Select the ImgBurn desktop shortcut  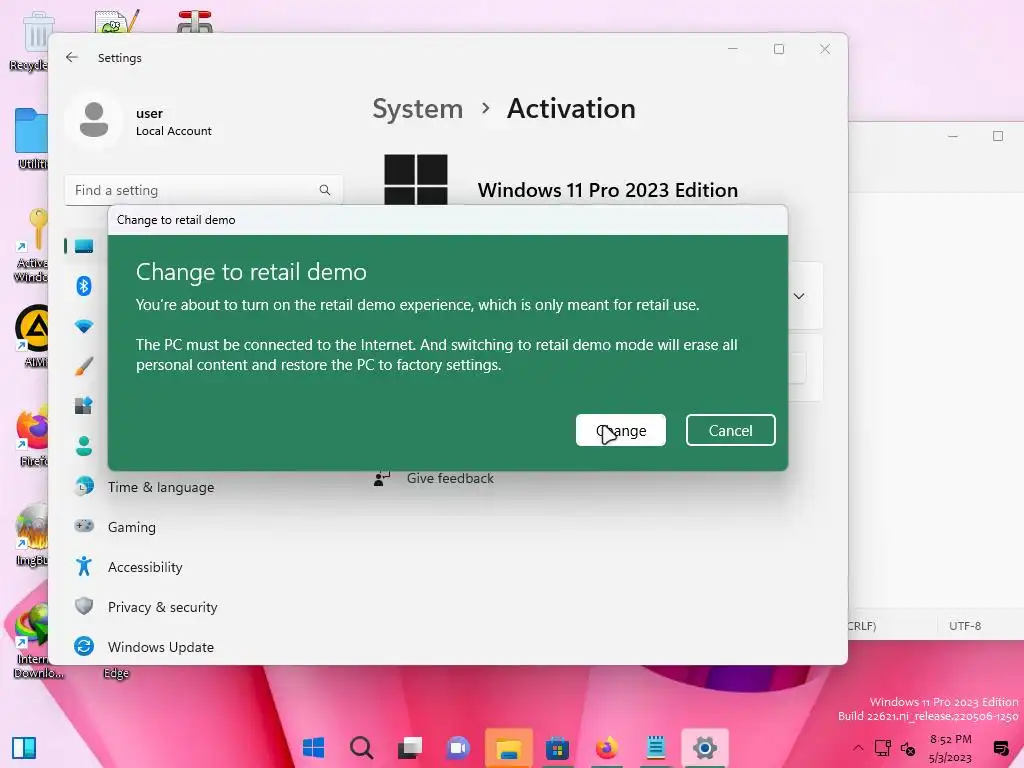pos(31,536)
